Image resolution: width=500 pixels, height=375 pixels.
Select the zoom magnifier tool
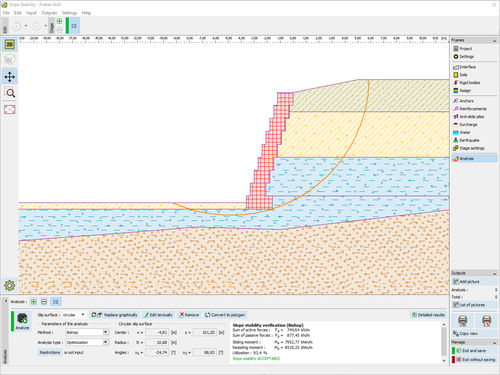point(10,93)
